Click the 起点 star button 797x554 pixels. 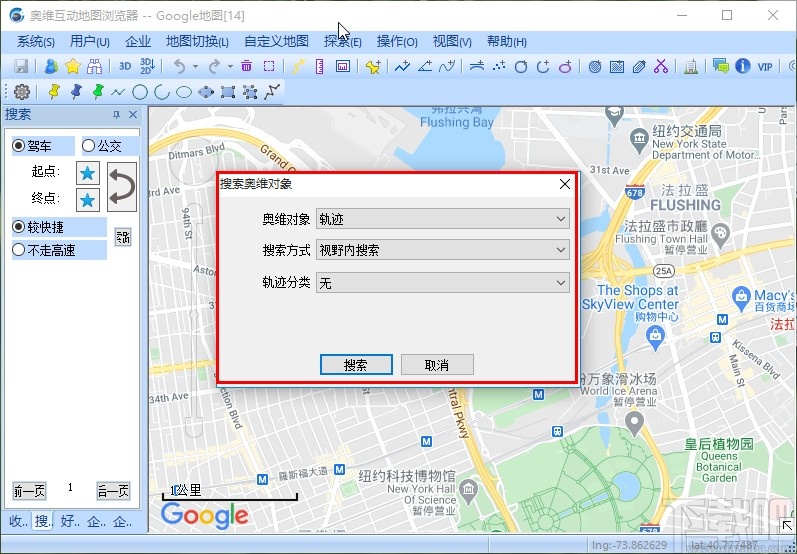87,173
